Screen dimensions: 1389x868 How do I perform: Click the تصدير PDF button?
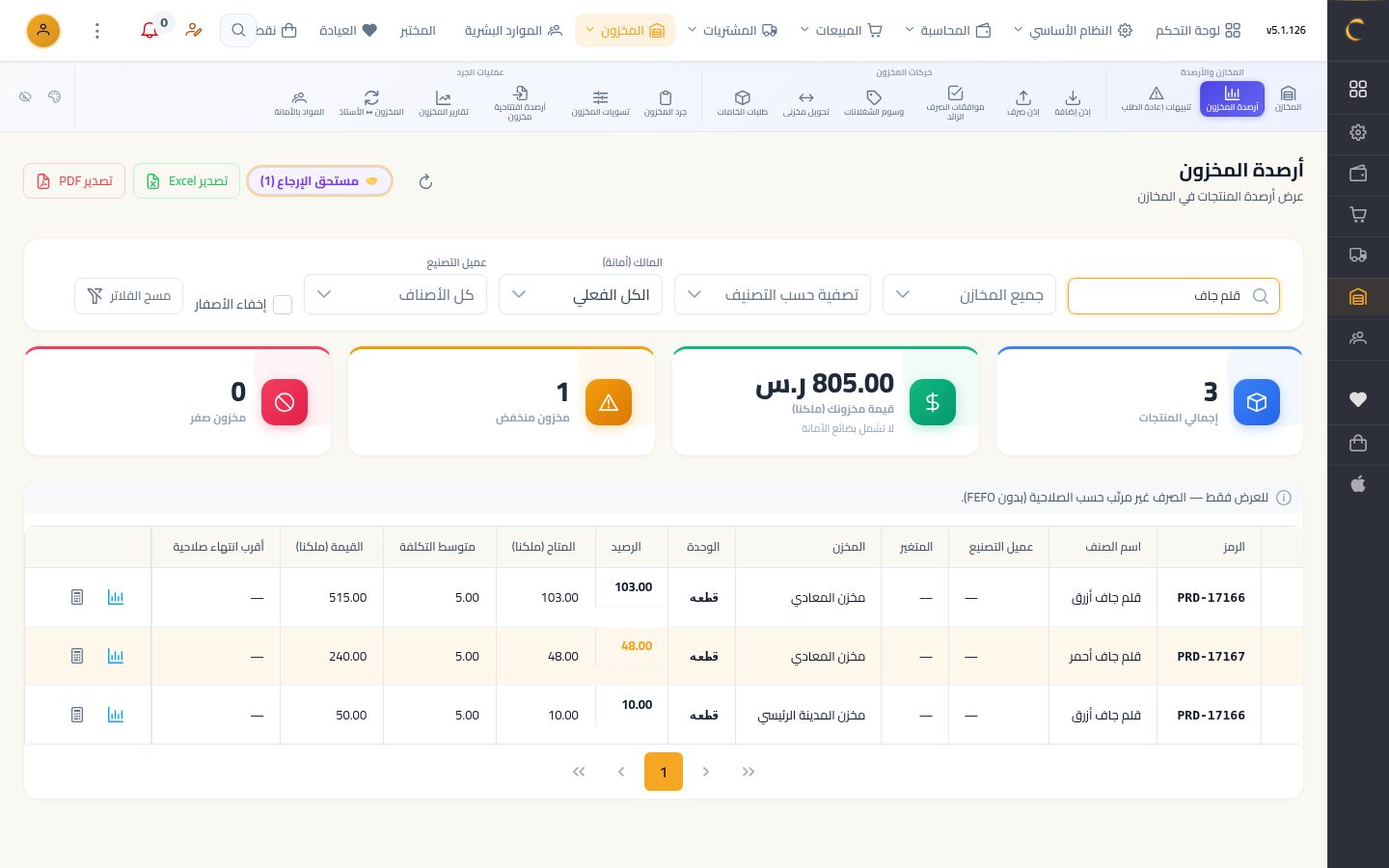74,181
